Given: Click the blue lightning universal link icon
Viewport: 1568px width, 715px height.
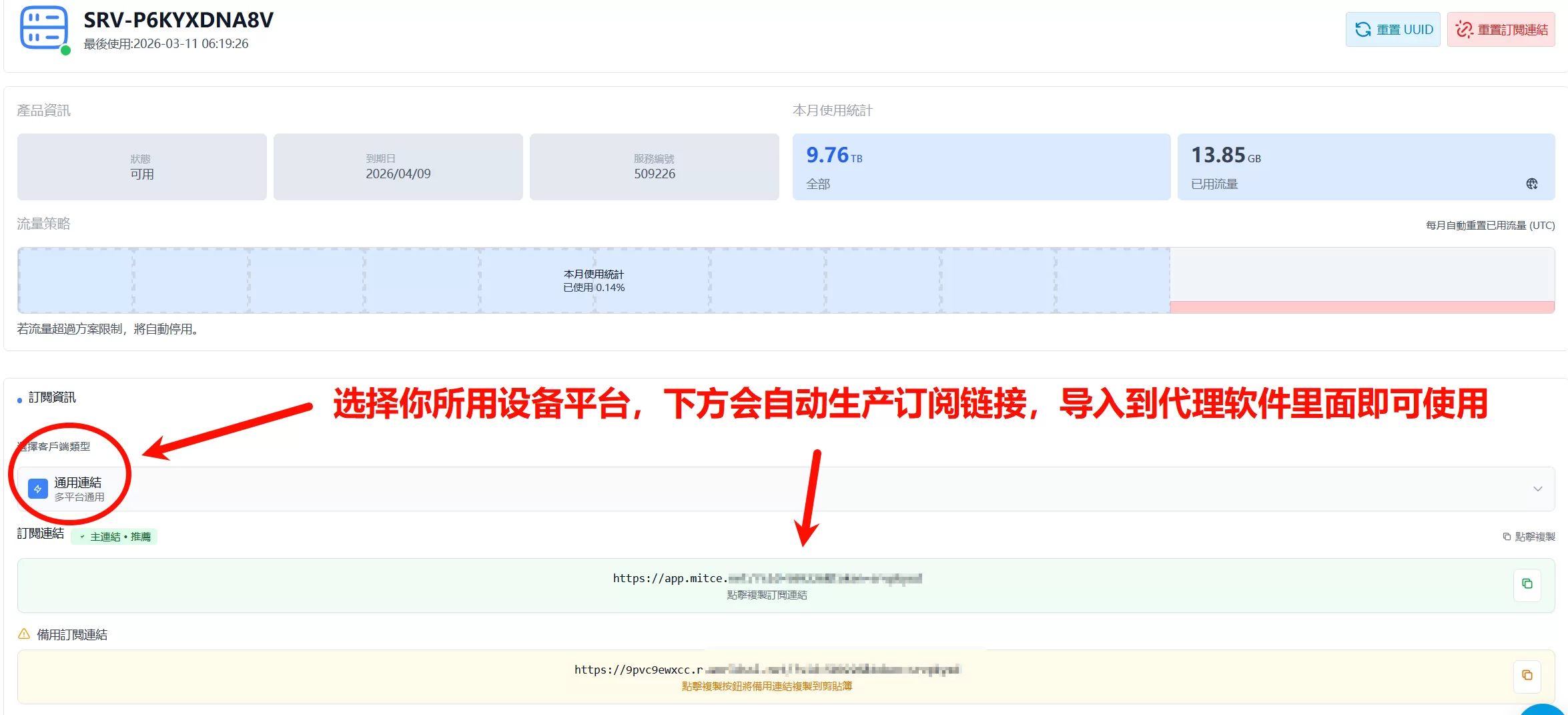Looking at the screenshot, I should click(x=38, y=489).
